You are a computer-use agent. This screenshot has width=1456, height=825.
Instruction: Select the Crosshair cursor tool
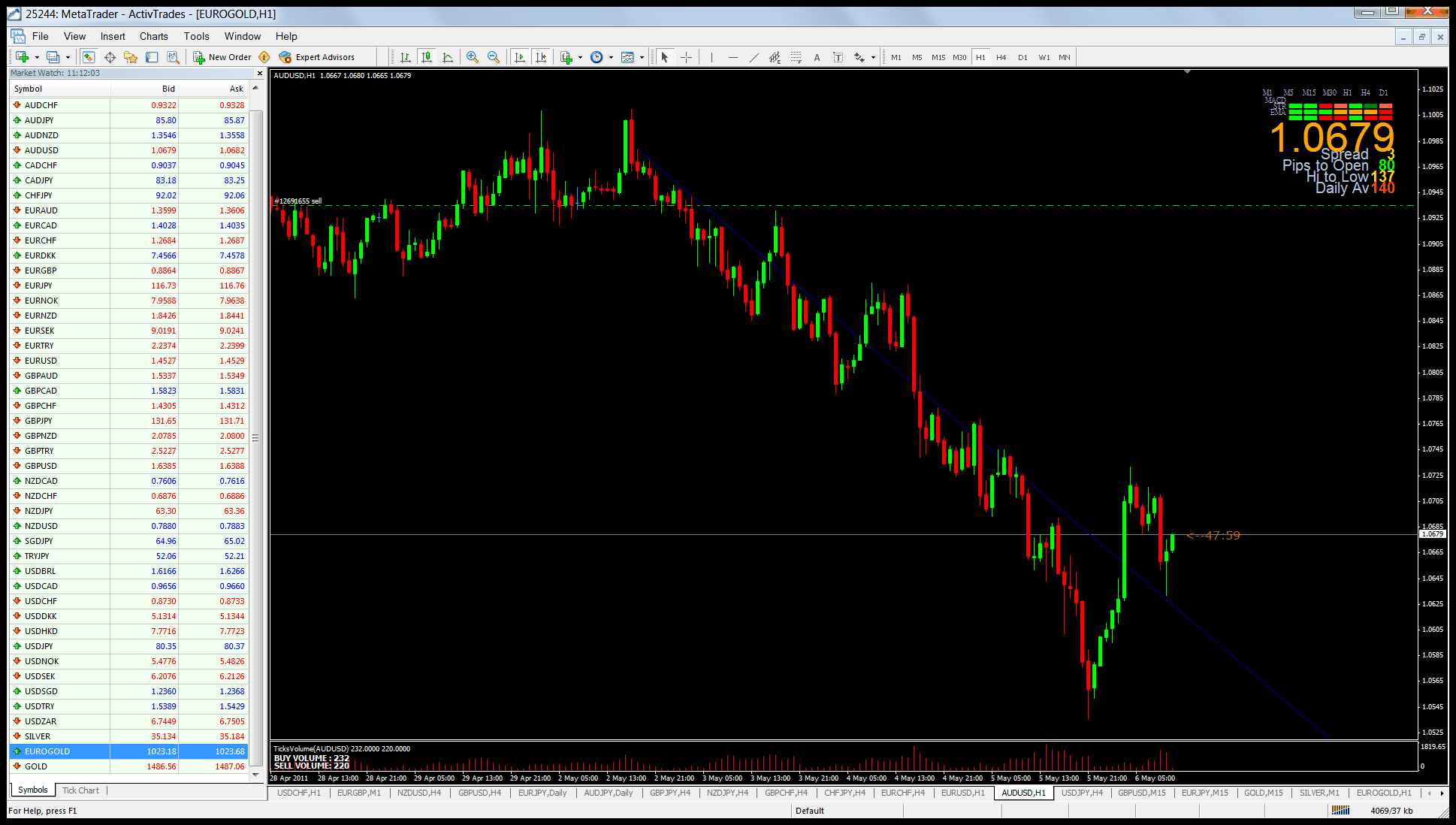point(686,57)
